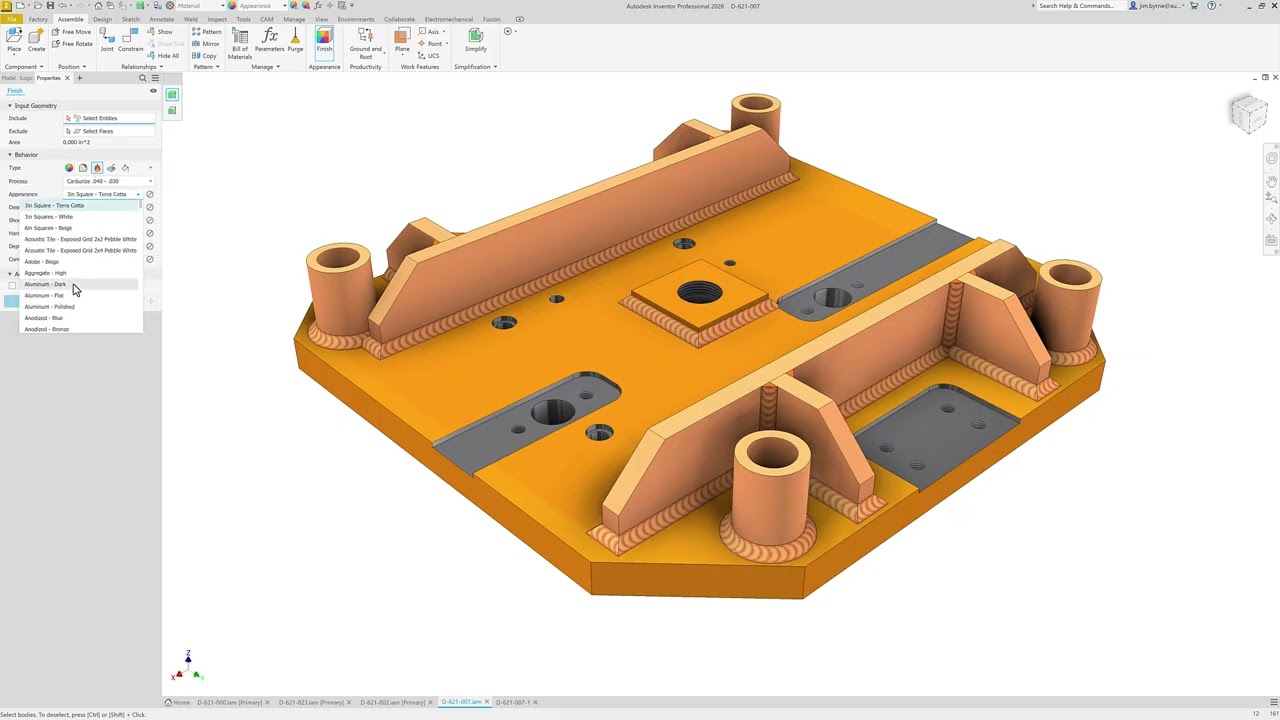
Task: Click the Simplify tool
Action: click(x=476, y=40)
